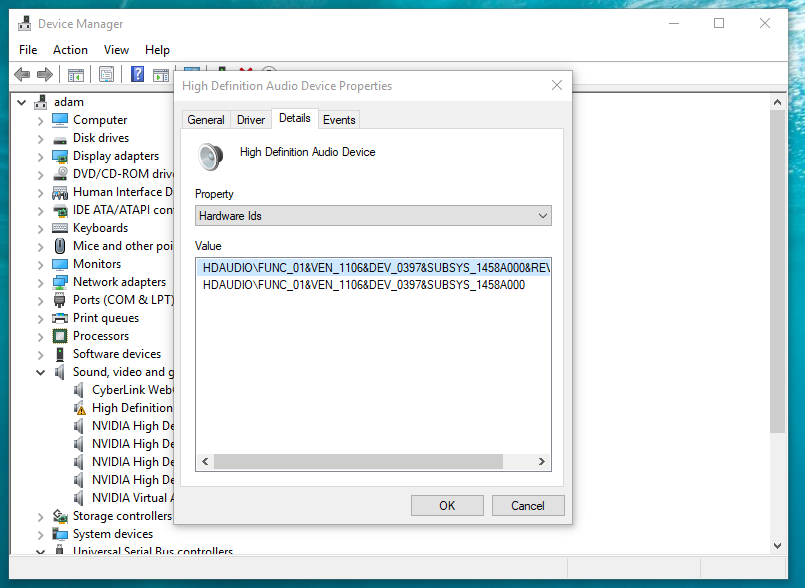Viewport: 805px width, 588px height.
Task: Click the Human Interface Devices icon
Action: tap(60, 193)
